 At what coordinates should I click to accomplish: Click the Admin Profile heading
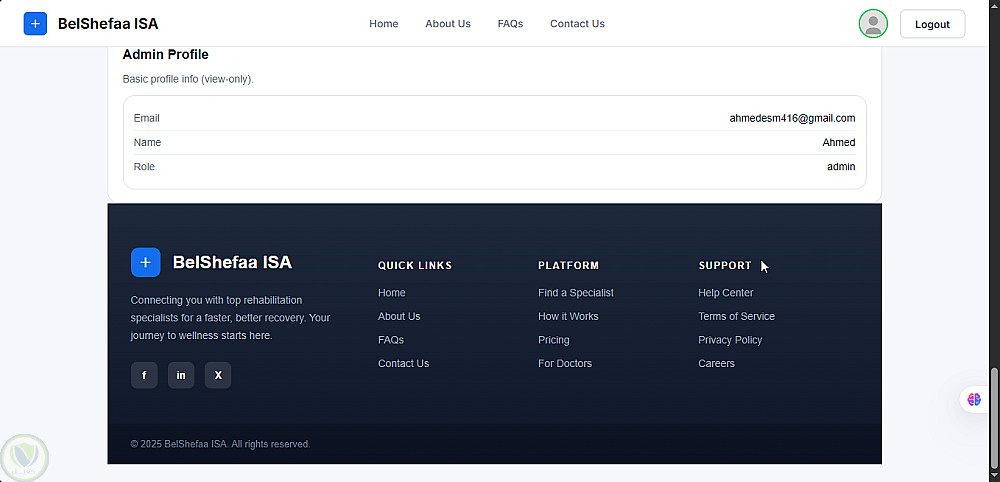coord(165,55)
